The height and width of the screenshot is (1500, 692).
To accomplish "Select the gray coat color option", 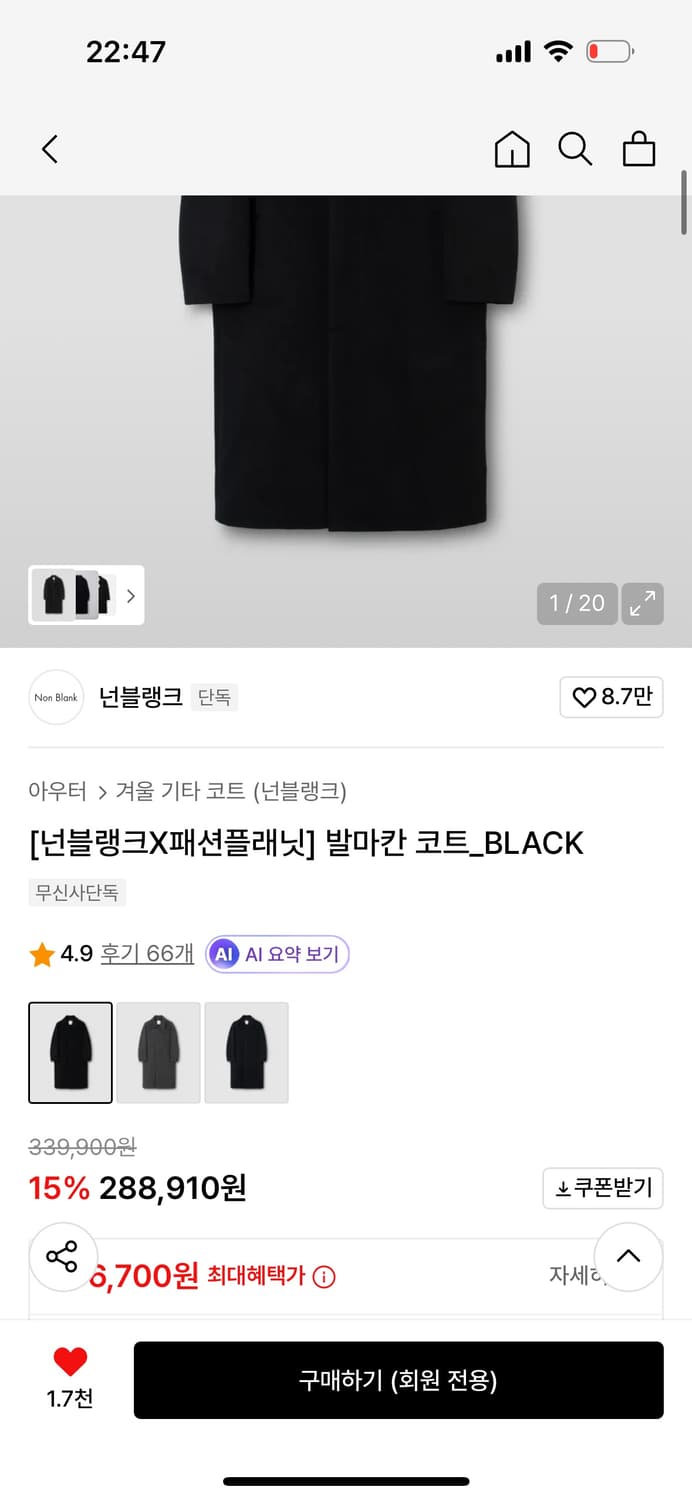I will tap(158, 1052).
